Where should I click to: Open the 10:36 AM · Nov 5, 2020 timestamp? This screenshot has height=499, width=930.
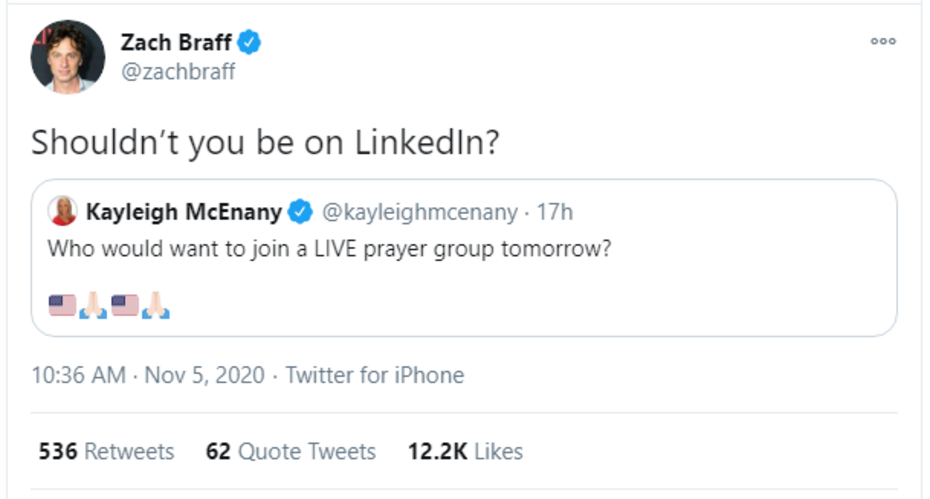click(x=148, y=376)
